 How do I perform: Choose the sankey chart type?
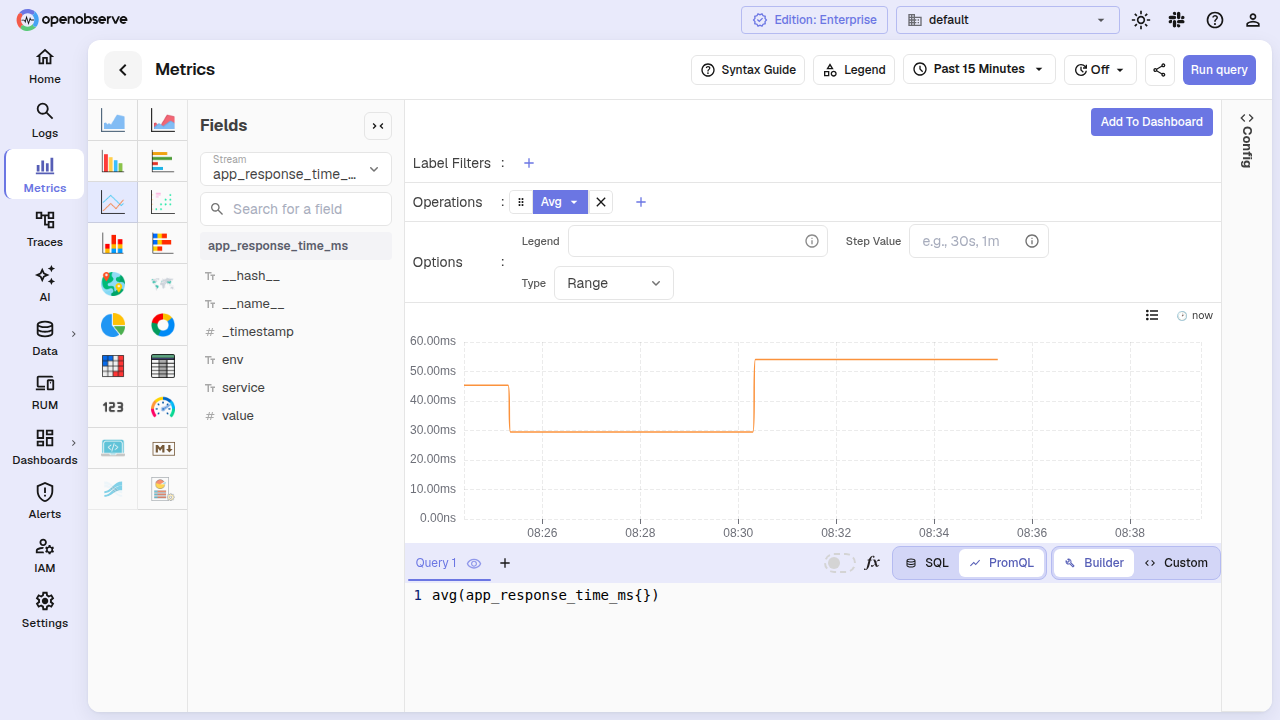[x=113, y=489]
